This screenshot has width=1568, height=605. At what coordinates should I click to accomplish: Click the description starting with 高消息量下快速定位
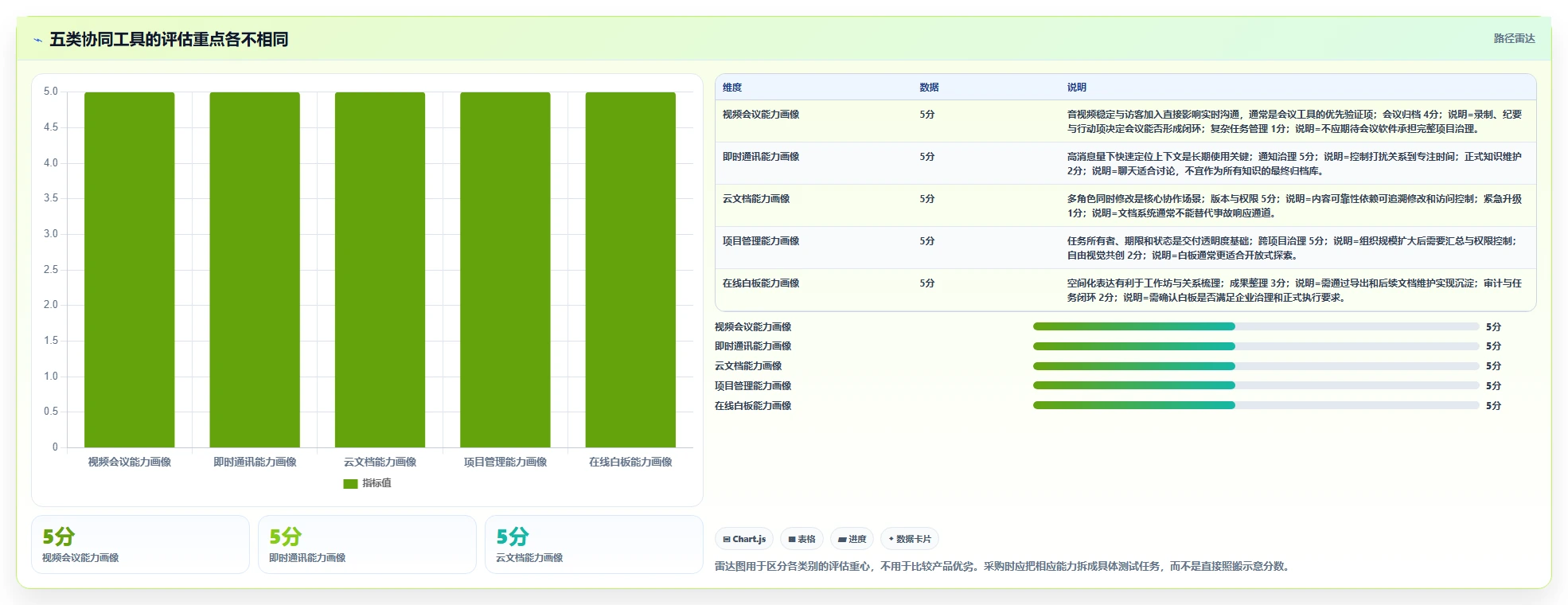coord(1294,164)
